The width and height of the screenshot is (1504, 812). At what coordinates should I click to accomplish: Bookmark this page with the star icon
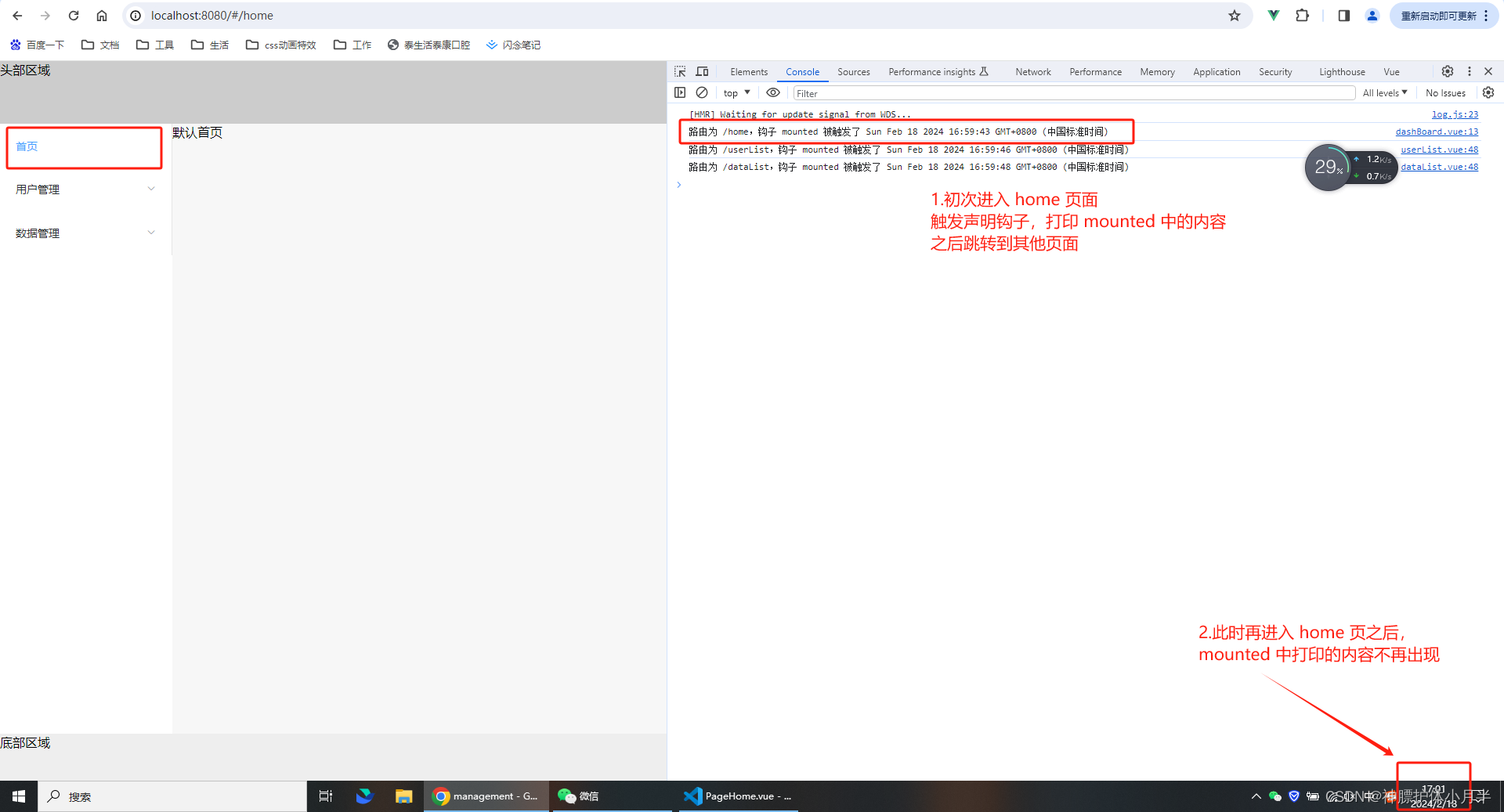coord(1235,16)
